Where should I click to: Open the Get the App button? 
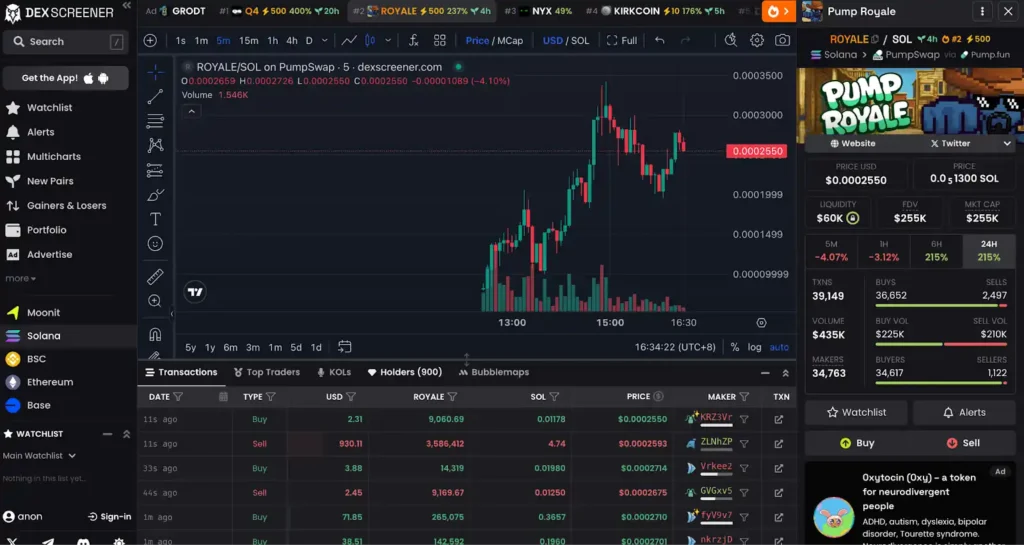[x=65, y=78]
